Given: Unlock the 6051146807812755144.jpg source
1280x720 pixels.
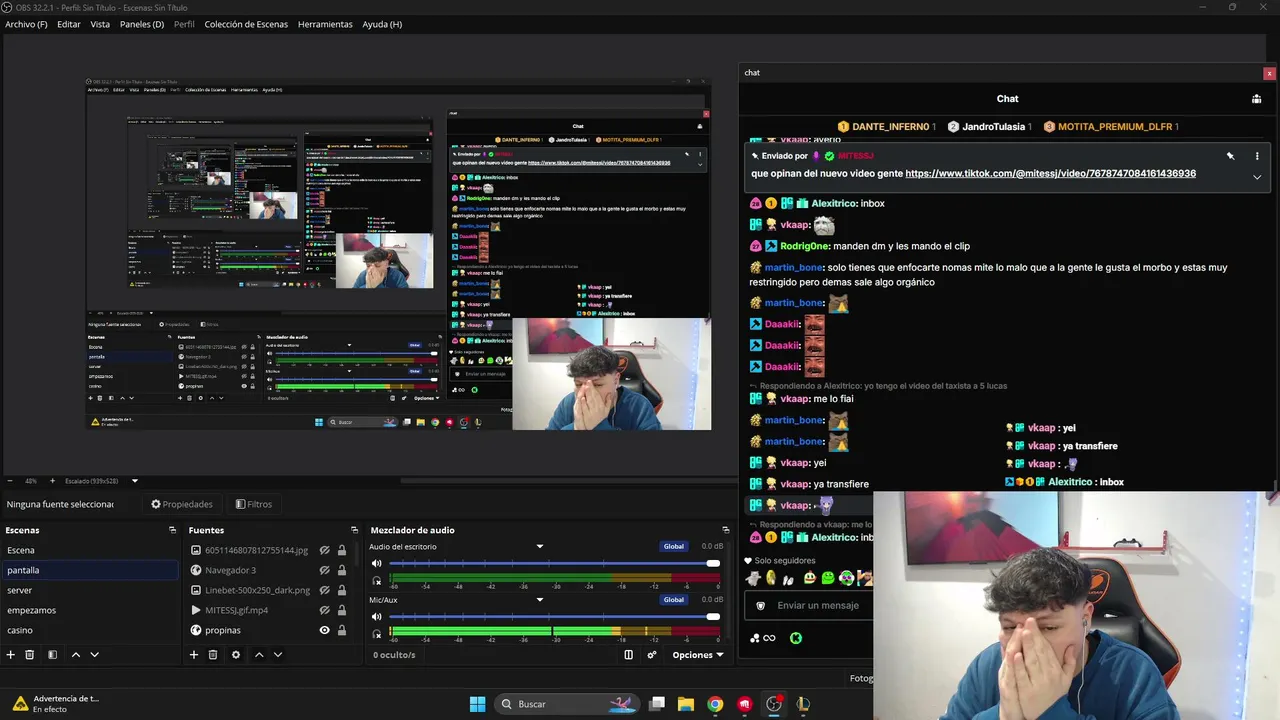Looking at the screenshot, I should 342,550.
